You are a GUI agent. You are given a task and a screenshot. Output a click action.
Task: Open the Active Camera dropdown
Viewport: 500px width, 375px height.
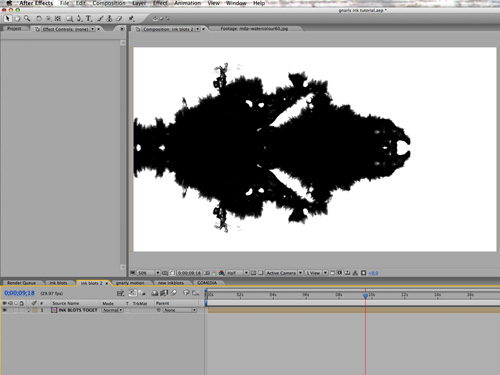click(x=284, y=273)
